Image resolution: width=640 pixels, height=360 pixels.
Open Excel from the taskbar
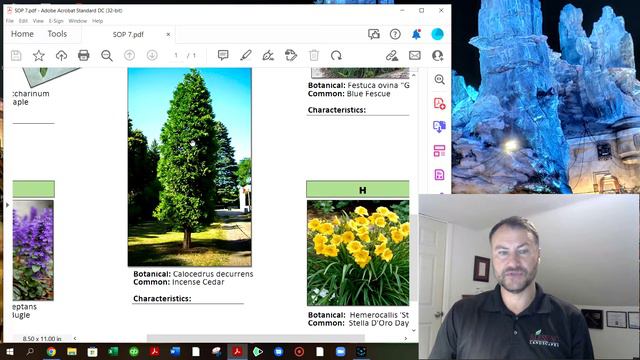[x=113, y=351]
